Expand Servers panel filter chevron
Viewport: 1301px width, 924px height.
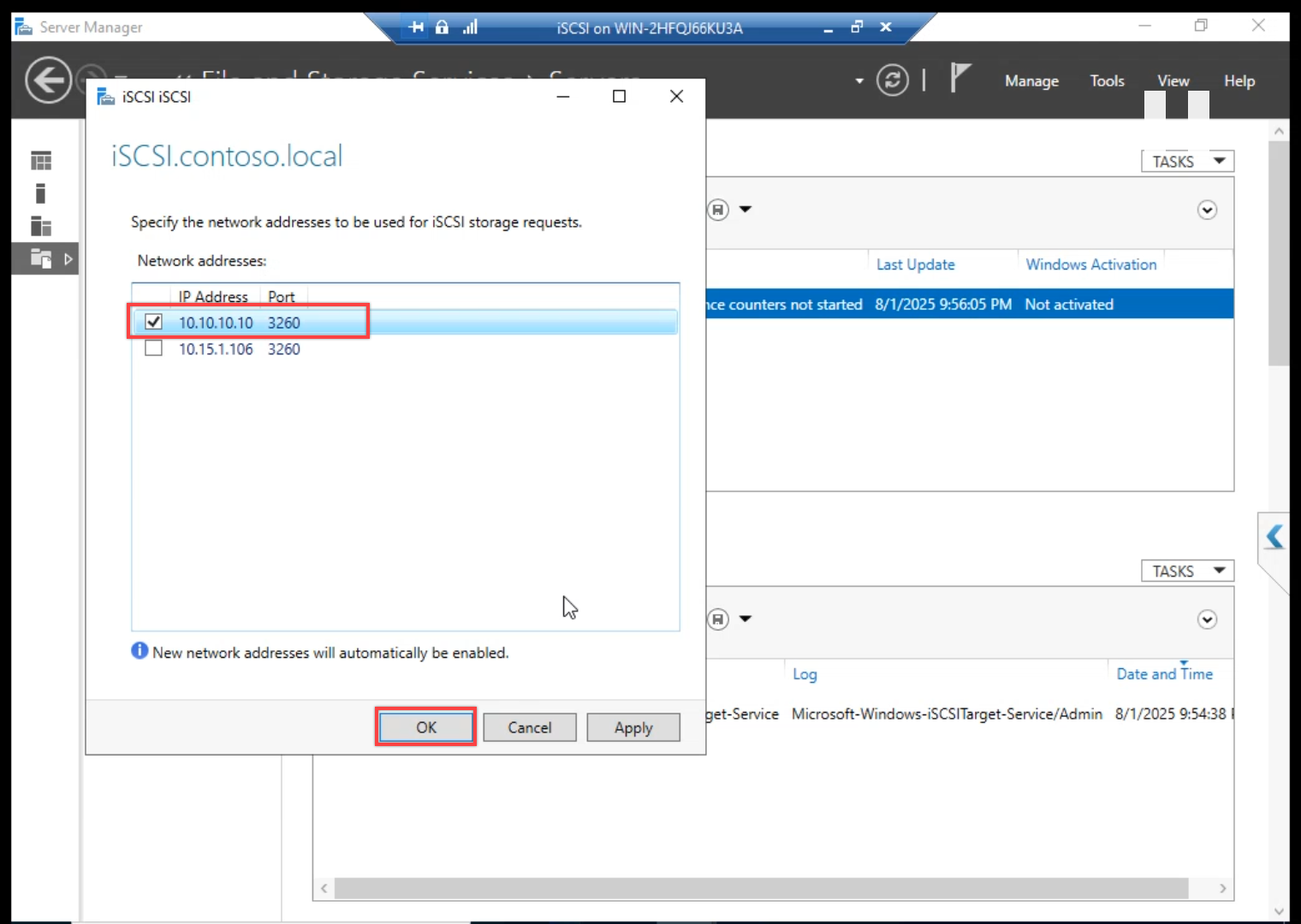(1207, 210)
